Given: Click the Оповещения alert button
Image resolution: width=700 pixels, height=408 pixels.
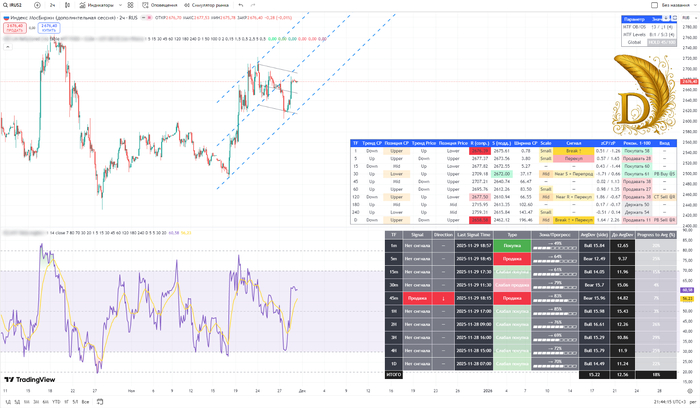Looking at the screenshot, I should [160, 5].
